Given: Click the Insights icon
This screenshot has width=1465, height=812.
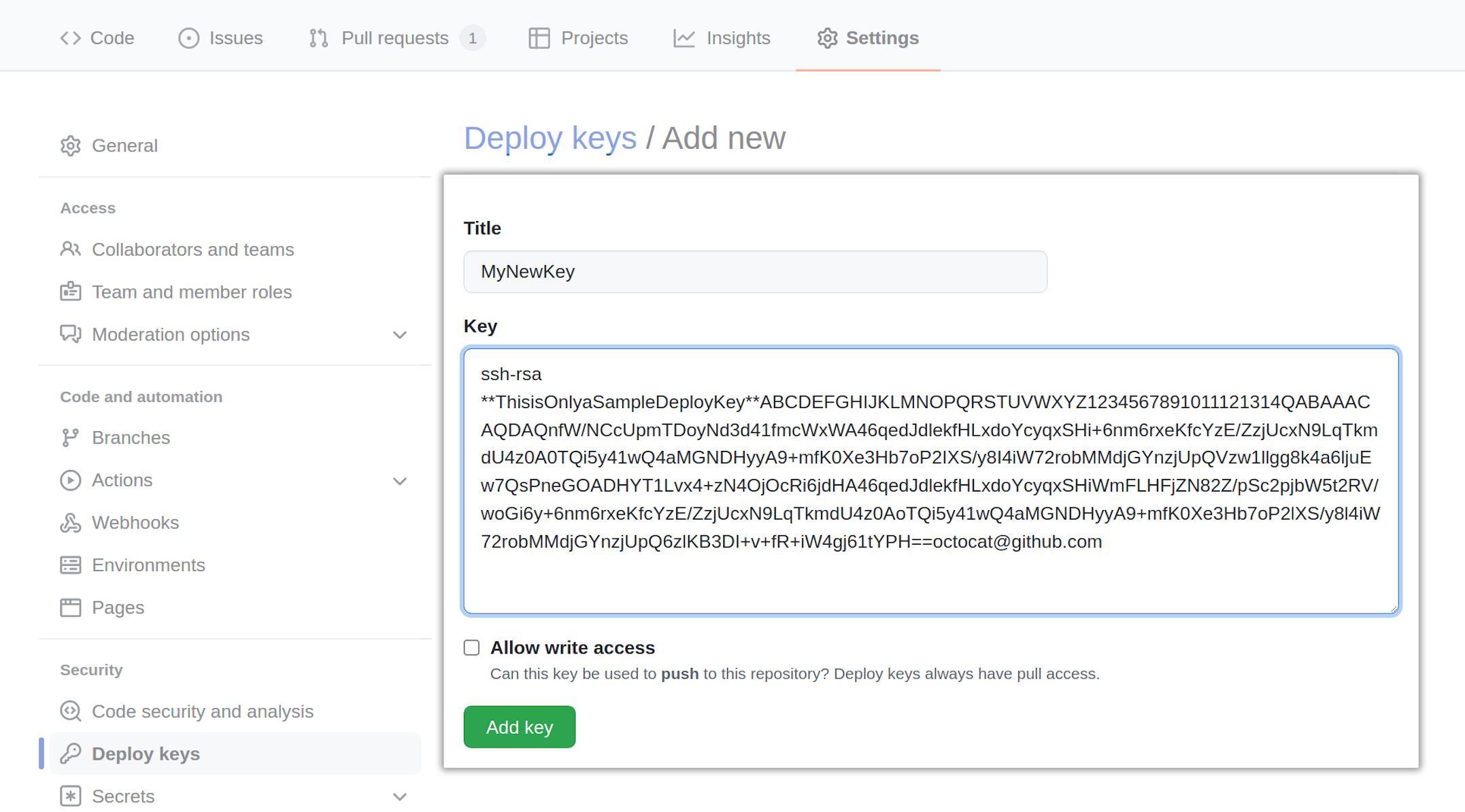Looking at the screenshot, I should tap(683, 38).
